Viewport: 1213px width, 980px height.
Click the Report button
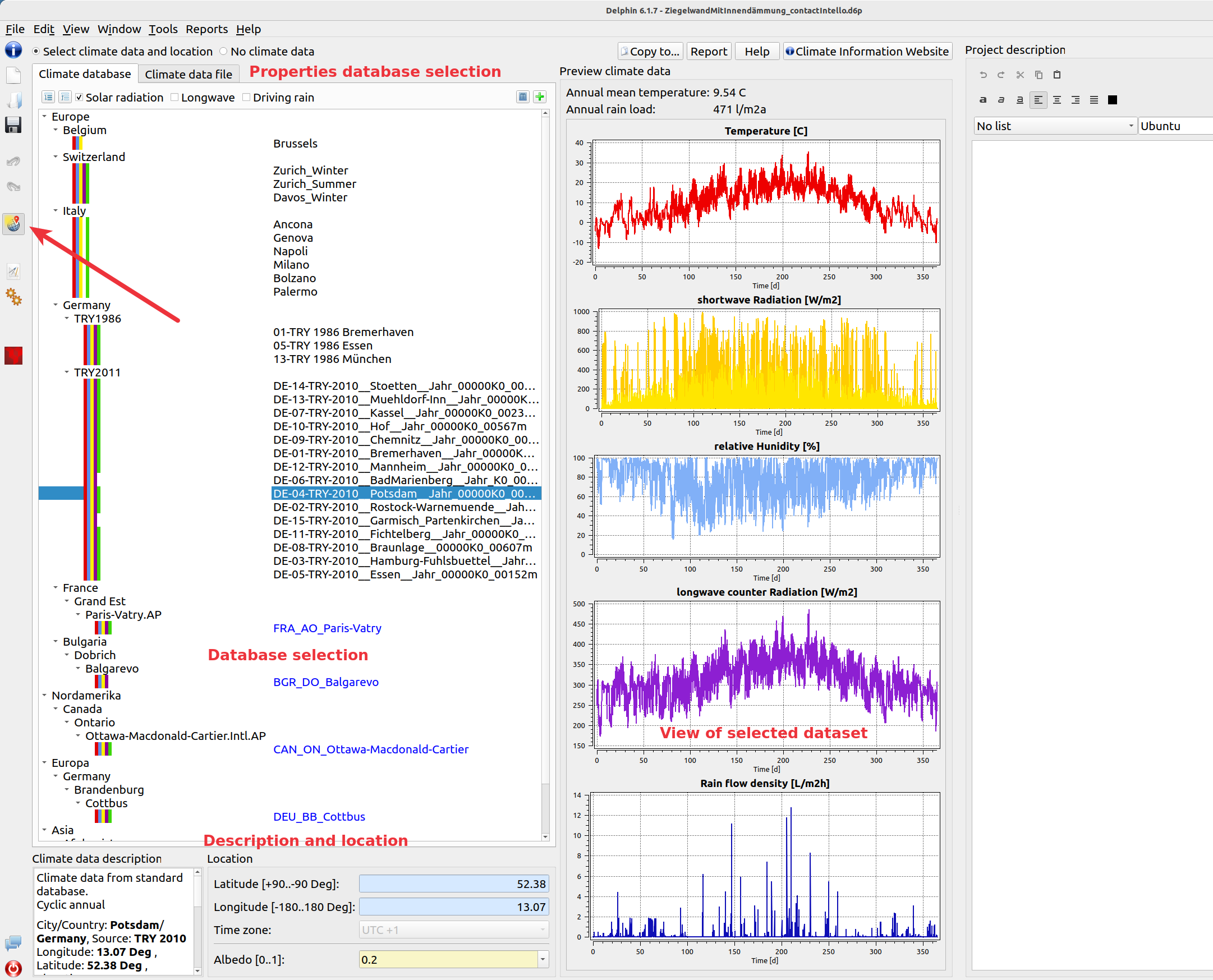pos(709,52)
